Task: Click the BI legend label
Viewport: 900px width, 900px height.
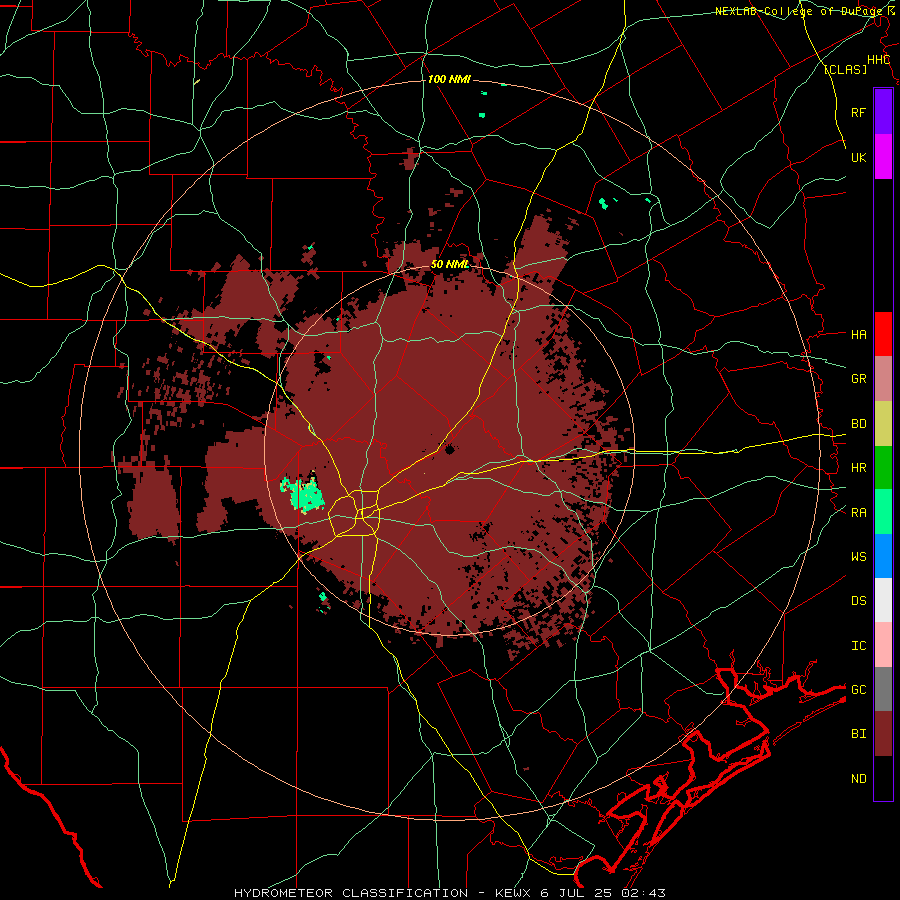Action: (858, 734)
